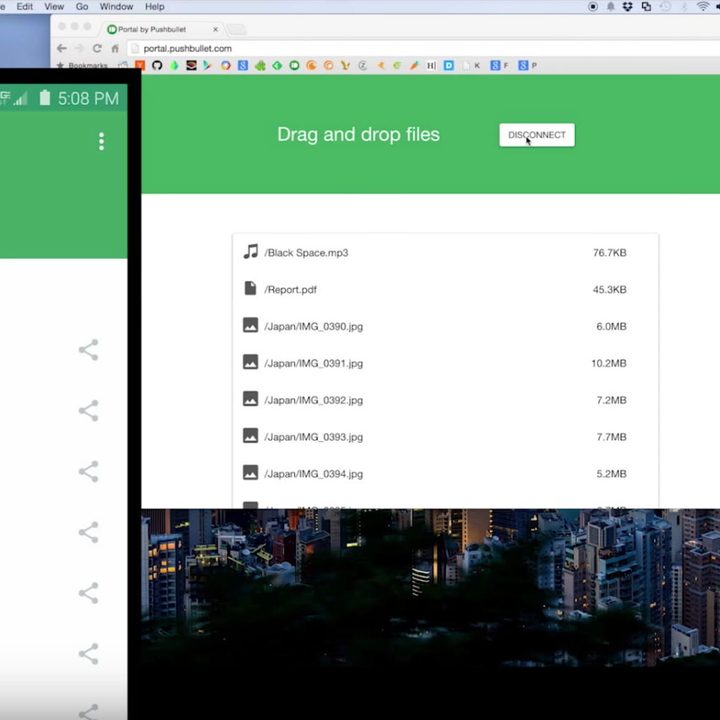Focus the portal.pushbullet.com address bar

(x=422, y=48)
